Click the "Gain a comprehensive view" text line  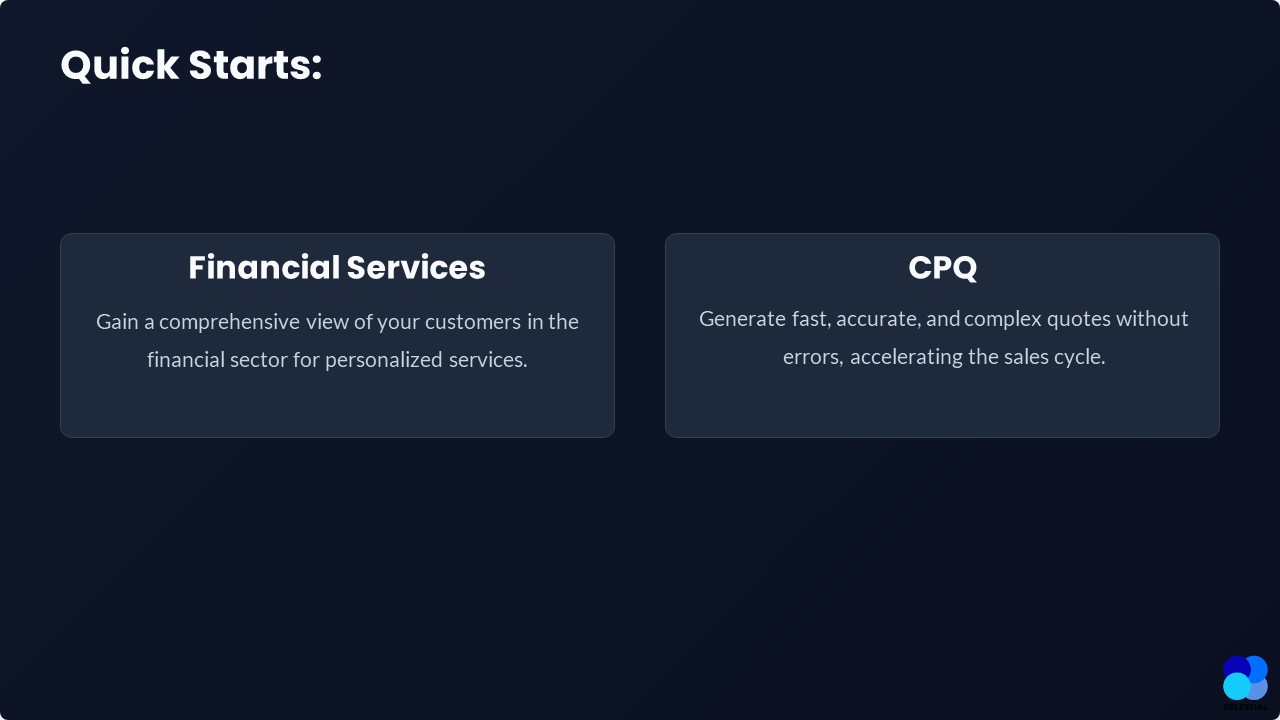click(x=337, y=322)
